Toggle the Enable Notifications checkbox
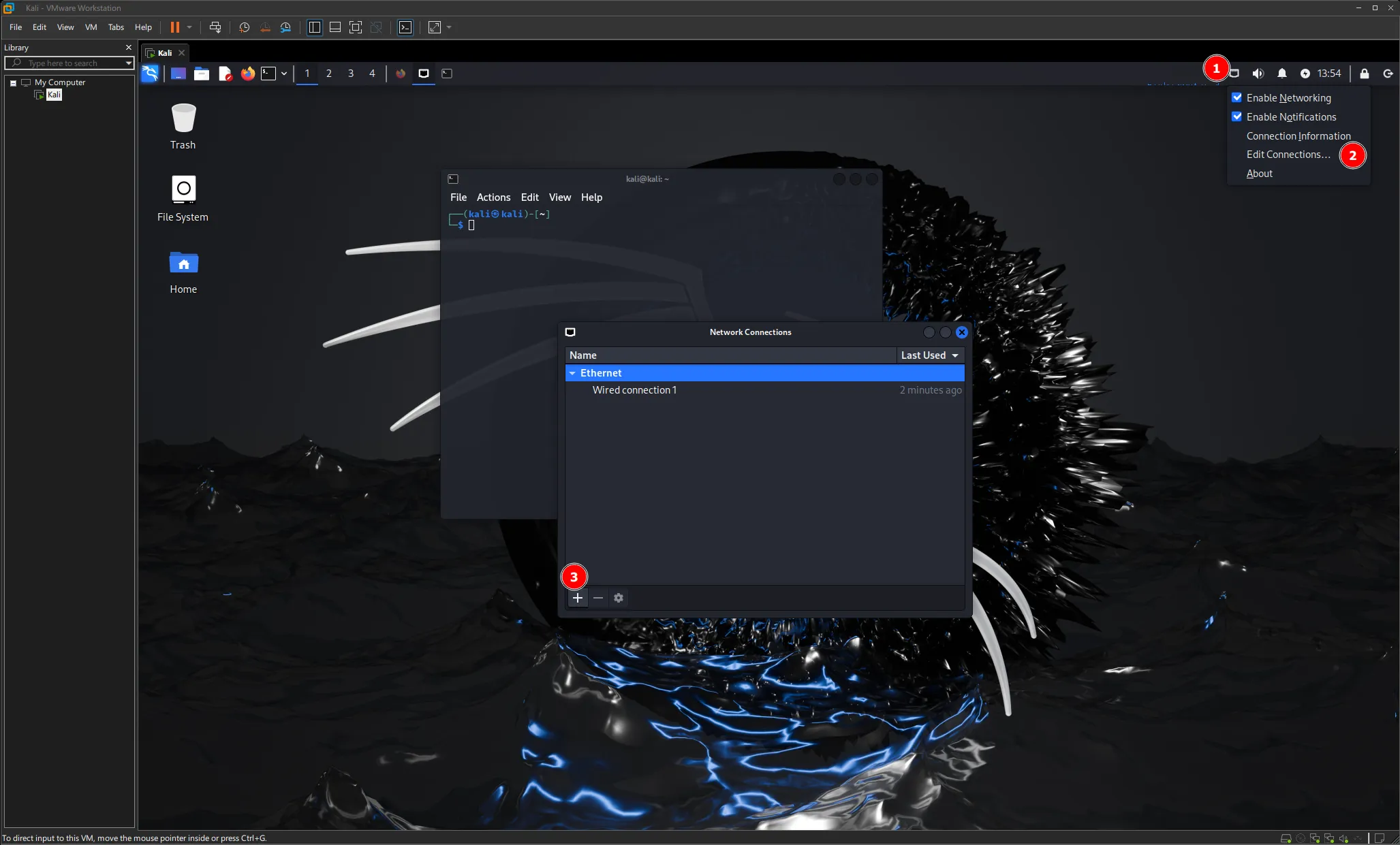This screenshot has height=845, width=1400. [x=1237, y=116]
